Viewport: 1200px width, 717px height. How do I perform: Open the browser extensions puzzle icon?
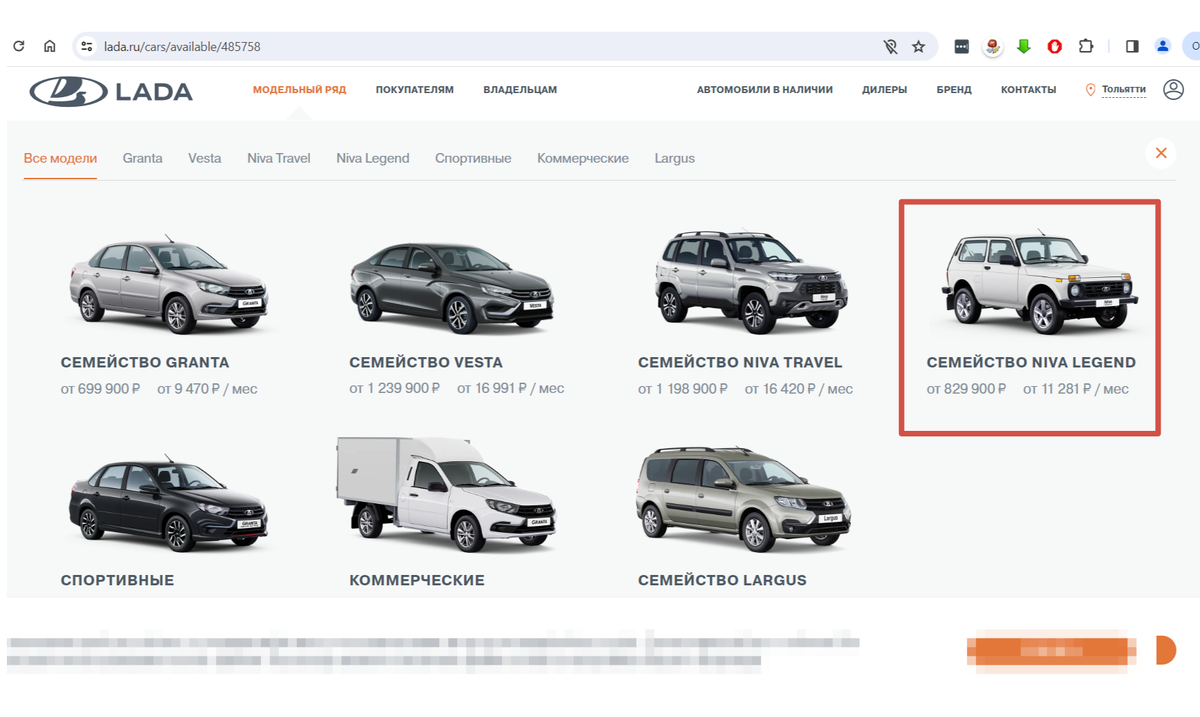pos(1084,46)
